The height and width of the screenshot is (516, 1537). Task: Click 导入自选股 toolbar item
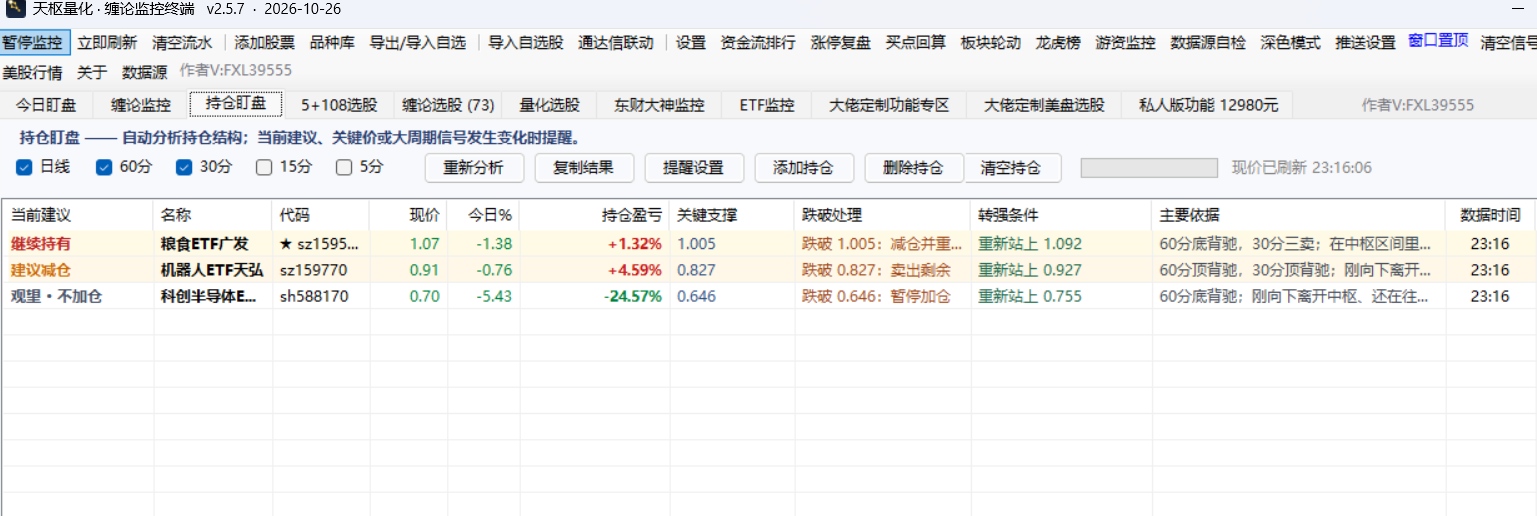(526, 43)
